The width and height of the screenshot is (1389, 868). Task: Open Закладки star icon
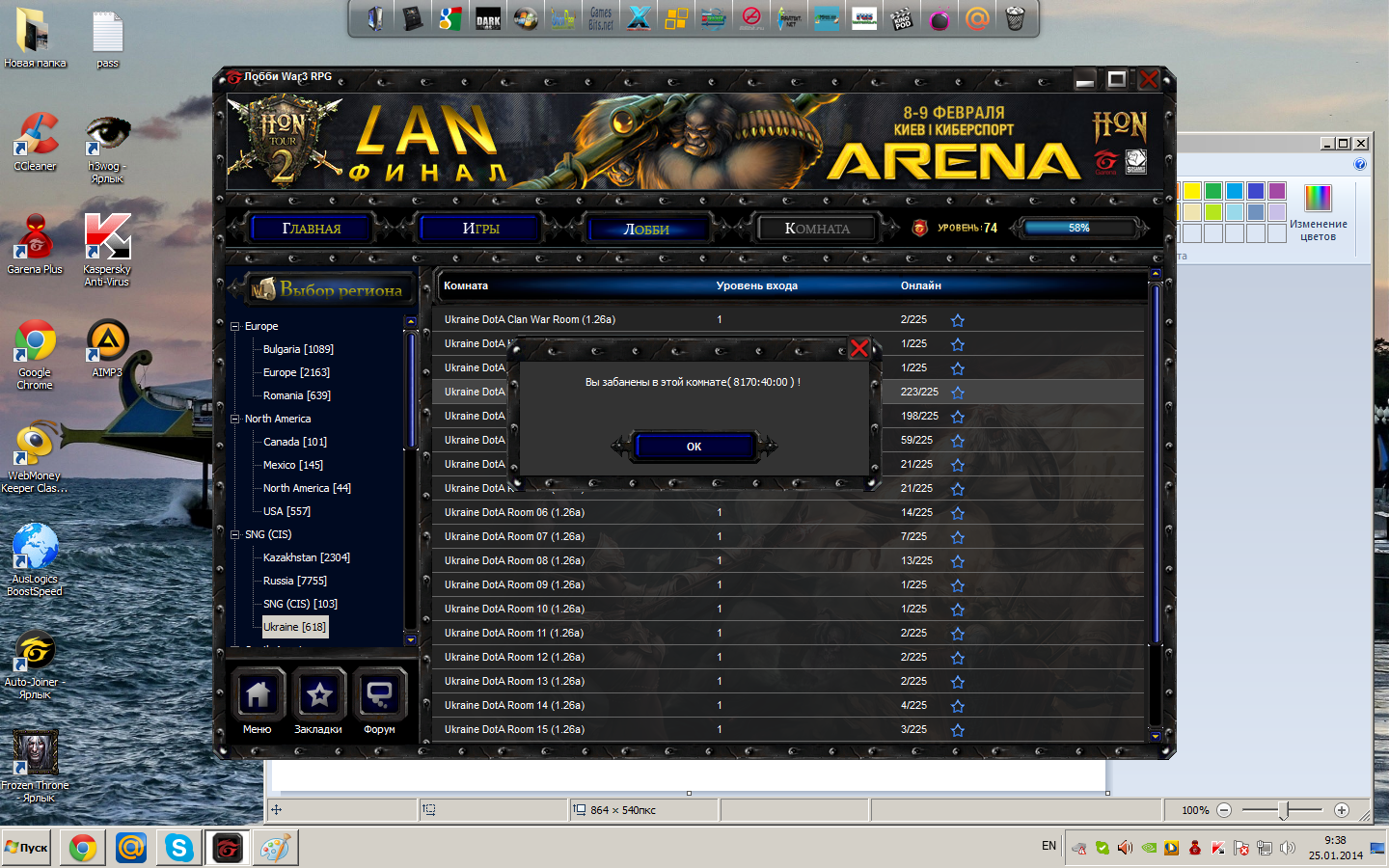(x=319, y=693)
